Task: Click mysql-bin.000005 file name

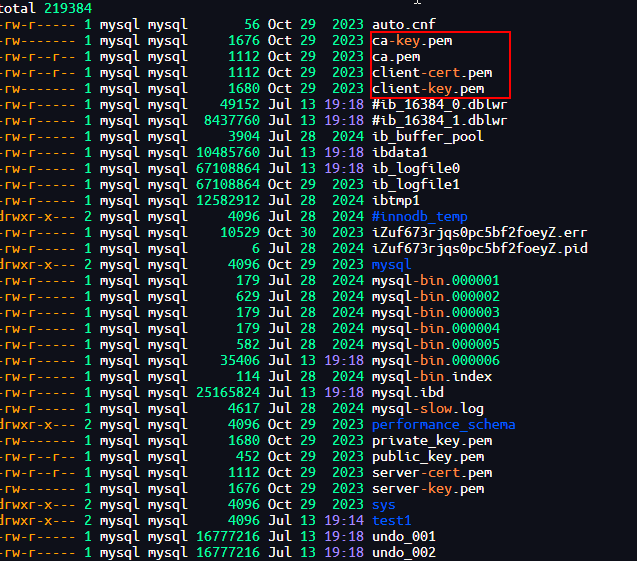Action: tap(436, 345)
